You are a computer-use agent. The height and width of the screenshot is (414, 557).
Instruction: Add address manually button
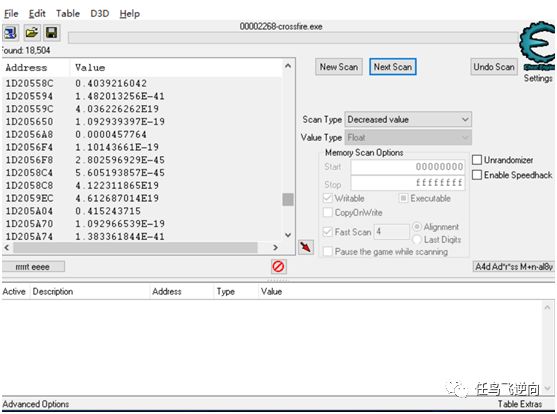pos(514,267)
